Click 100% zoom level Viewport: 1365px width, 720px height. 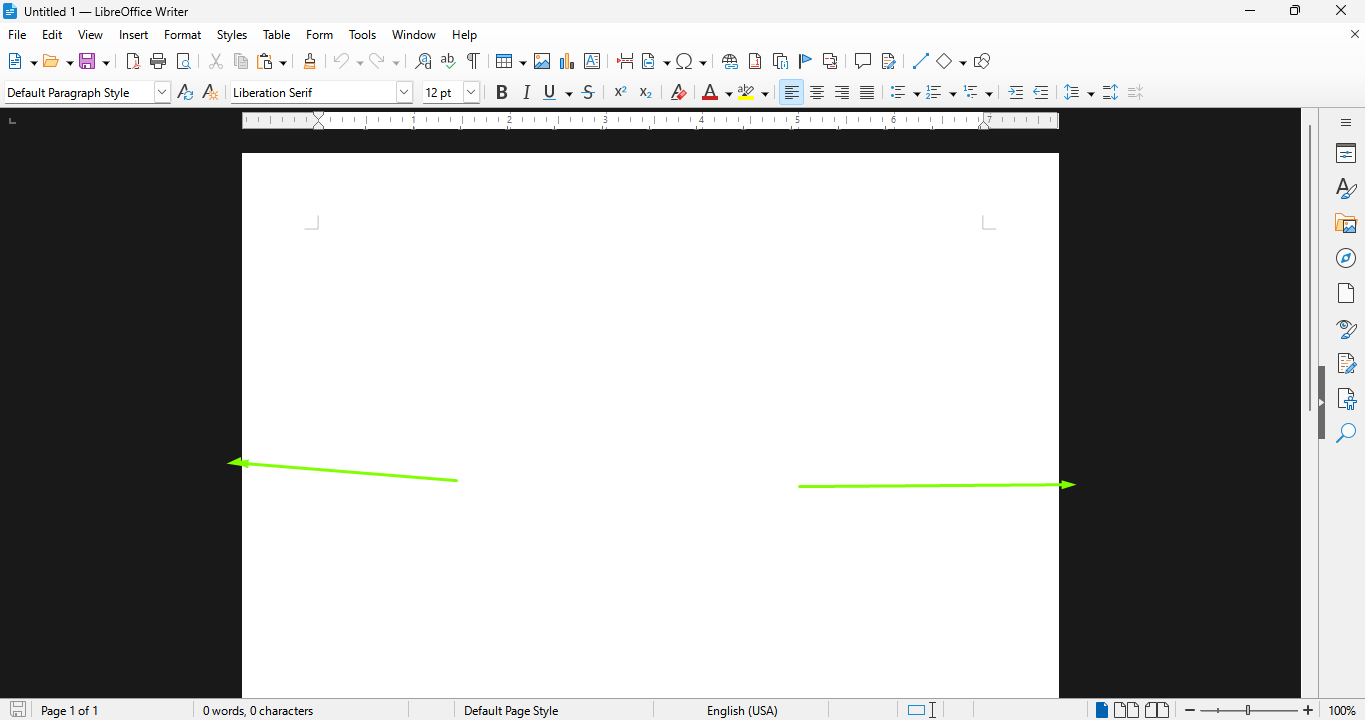pos(1342,711)
